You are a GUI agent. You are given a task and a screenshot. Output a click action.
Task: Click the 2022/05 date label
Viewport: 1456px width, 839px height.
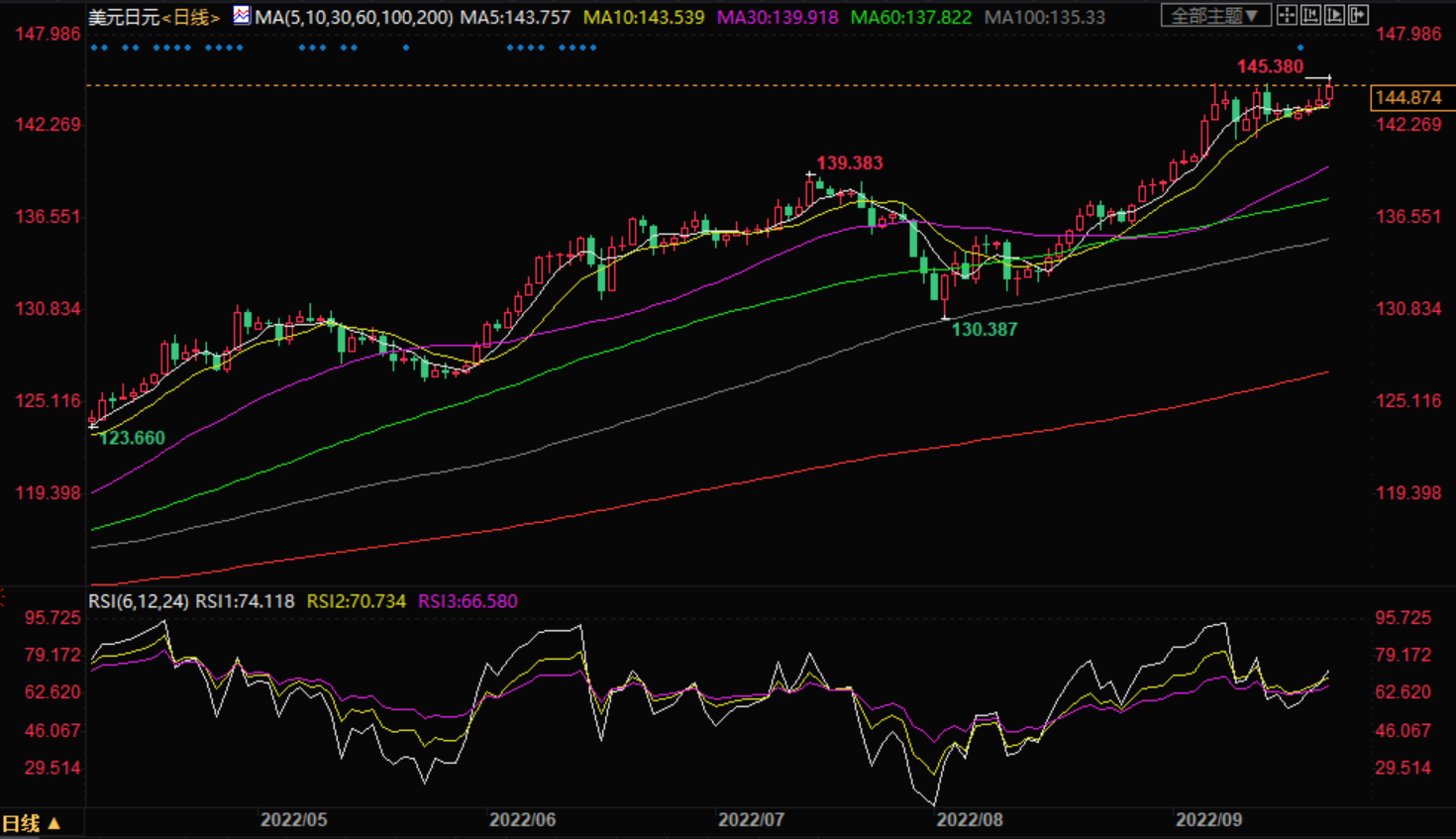tap(293, 820)
